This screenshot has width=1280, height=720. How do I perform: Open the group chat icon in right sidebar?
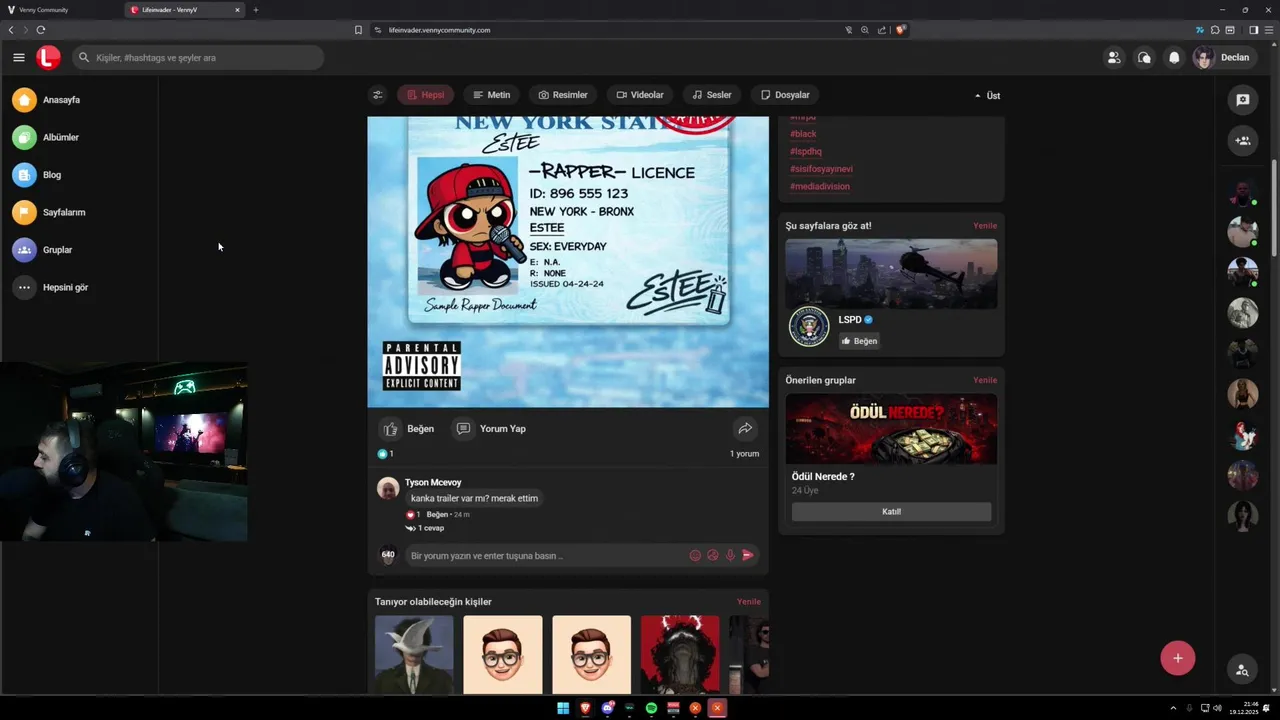(x=1243, y=141)
